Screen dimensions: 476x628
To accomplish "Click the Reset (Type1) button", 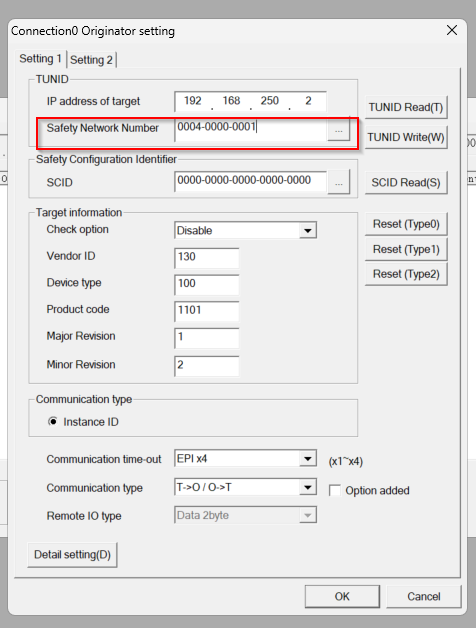I will 406,249.
